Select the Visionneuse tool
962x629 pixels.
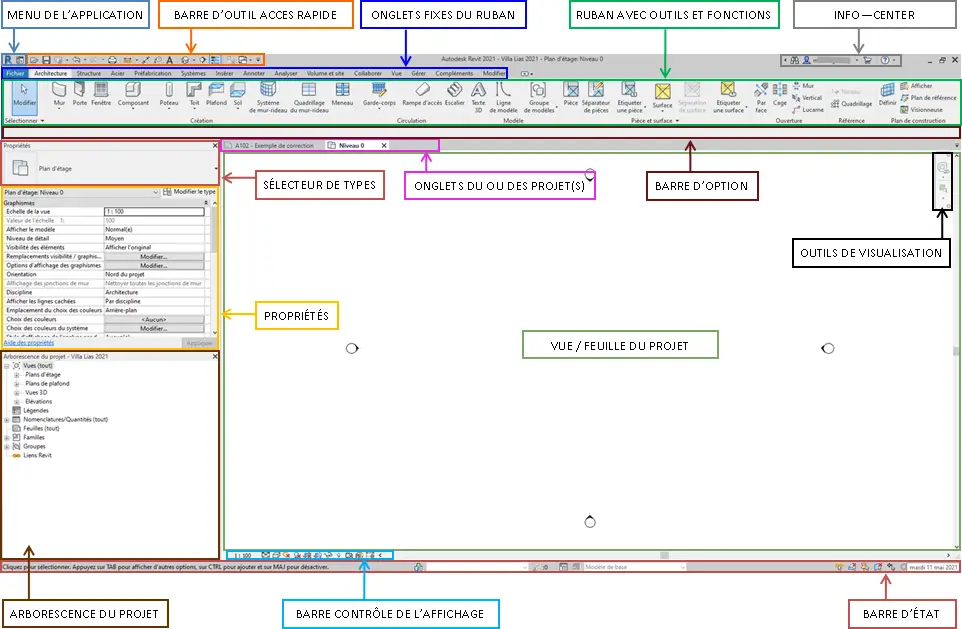point(920,110)
